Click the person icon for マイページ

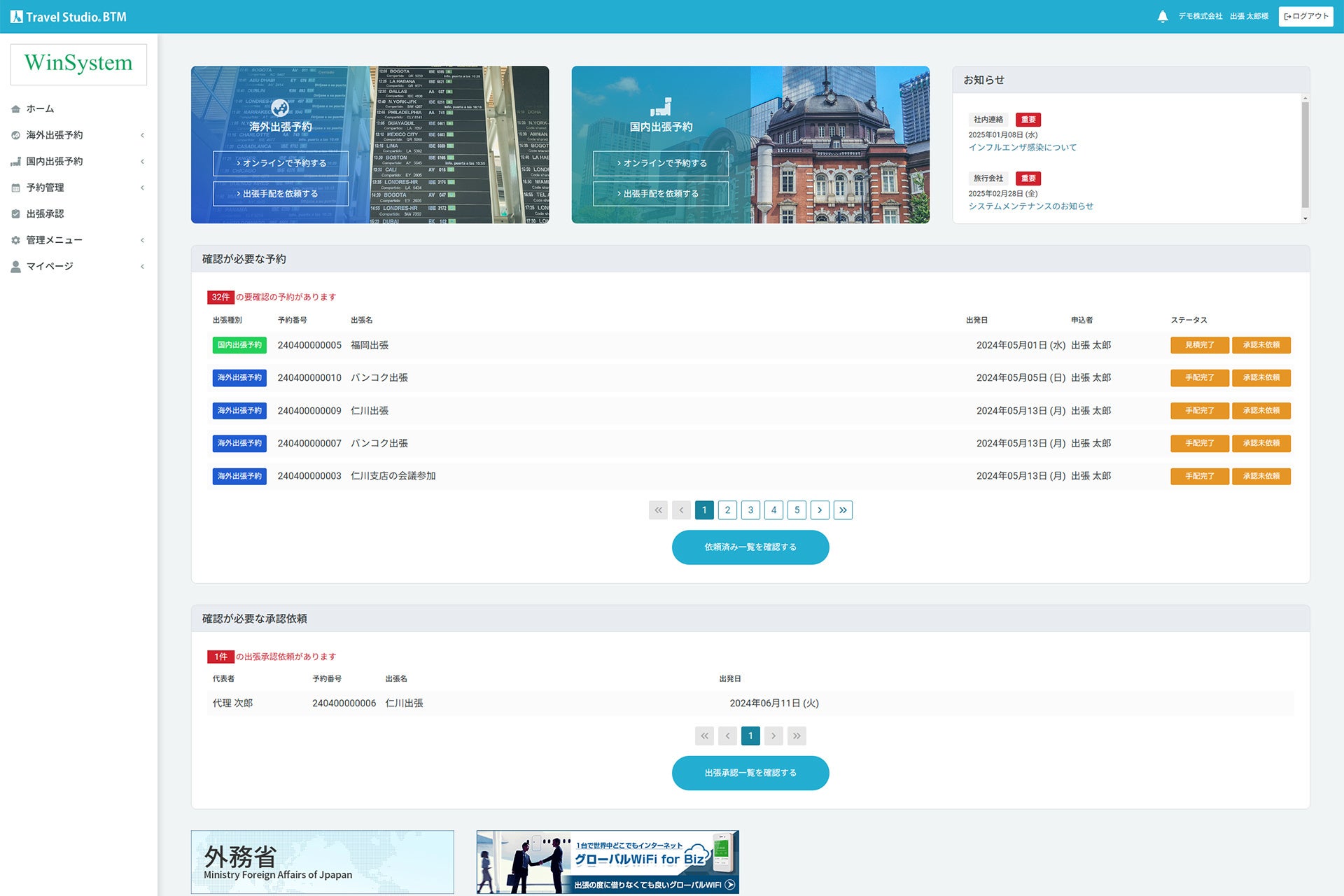coord(15,267)
